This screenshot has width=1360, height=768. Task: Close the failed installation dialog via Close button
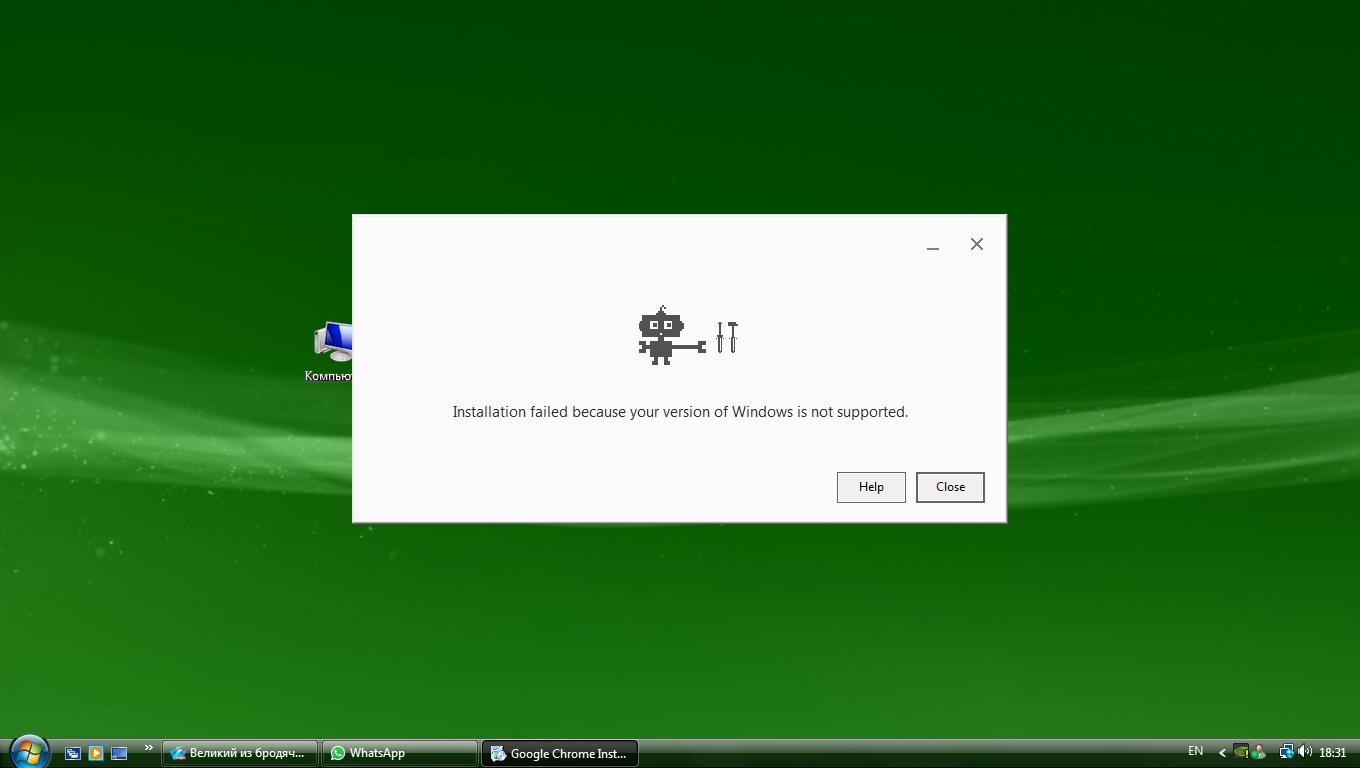pyautogui.click(x=950, y=487)
